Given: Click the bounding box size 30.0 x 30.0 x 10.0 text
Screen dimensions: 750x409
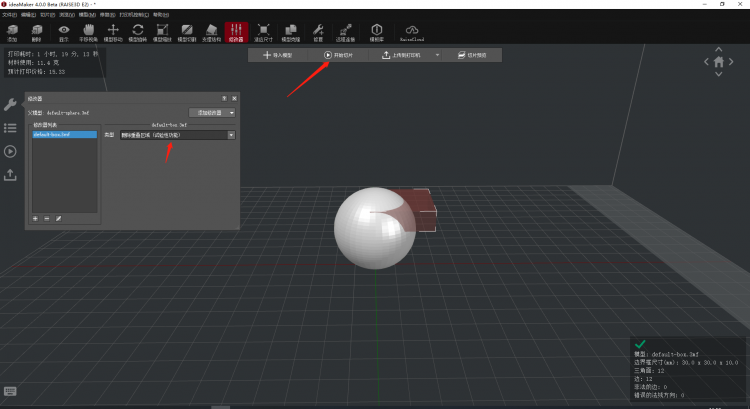Looking at the screenshot, I should tap(686, 363).
